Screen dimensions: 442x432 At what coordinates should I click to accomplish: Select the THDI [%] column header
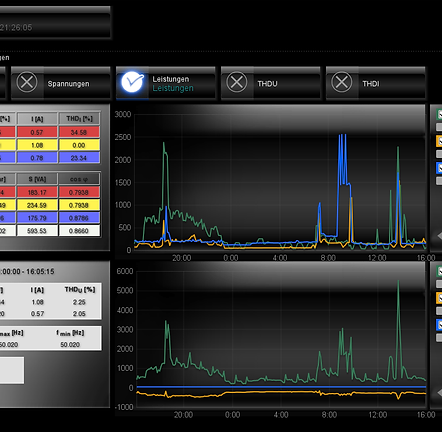pos(79,119)
